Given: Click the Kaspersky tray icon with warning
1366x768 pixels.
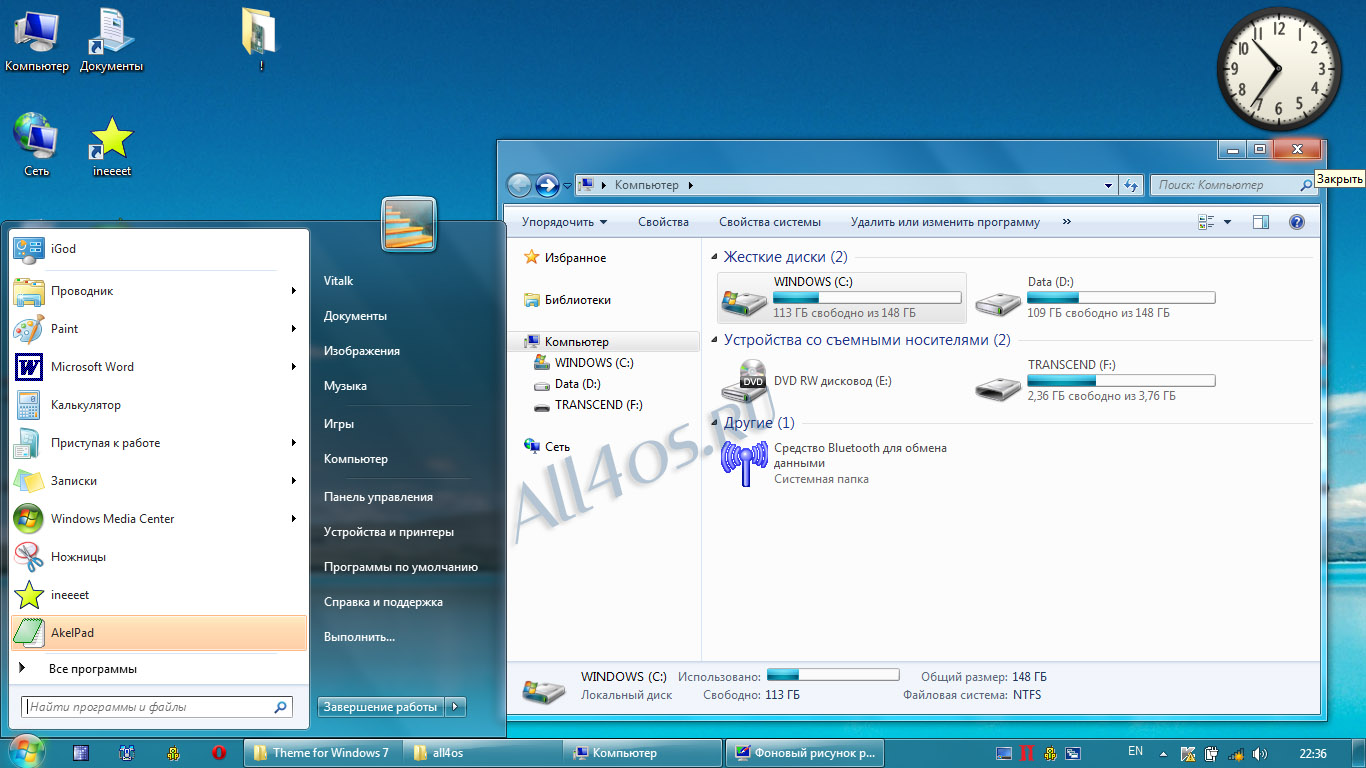Looking at the screenshot, I should coord(1188,753).
